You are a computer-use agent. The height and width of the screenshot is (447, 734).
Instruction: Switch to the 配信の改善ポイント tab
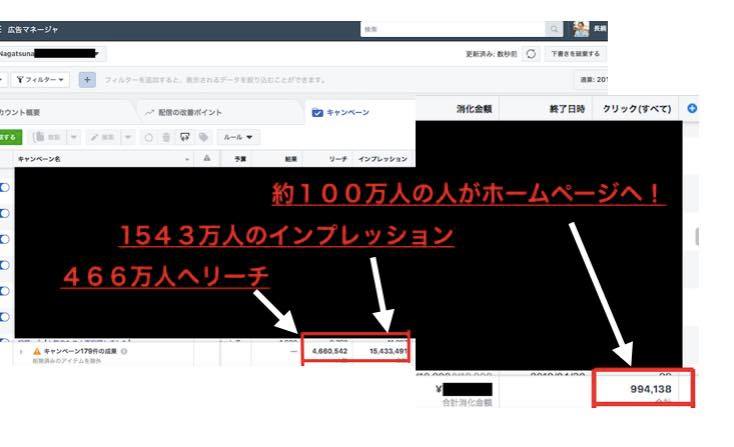[x=192, y=113]
